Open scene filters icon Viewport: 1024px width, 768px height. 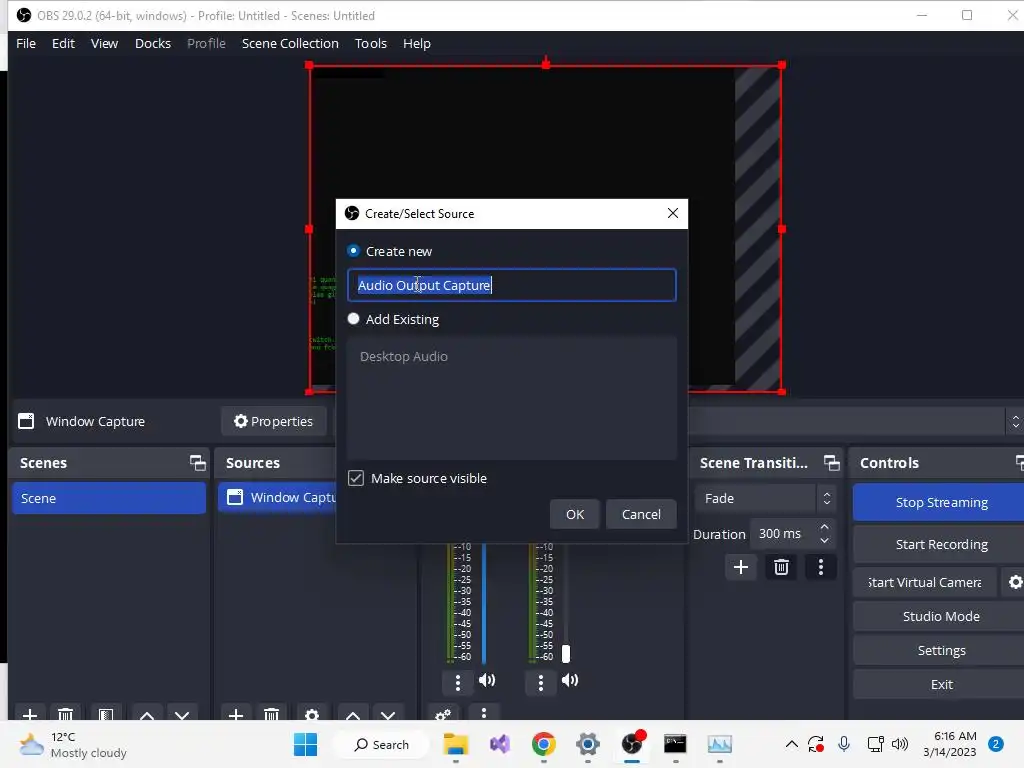tap(106, 715)
